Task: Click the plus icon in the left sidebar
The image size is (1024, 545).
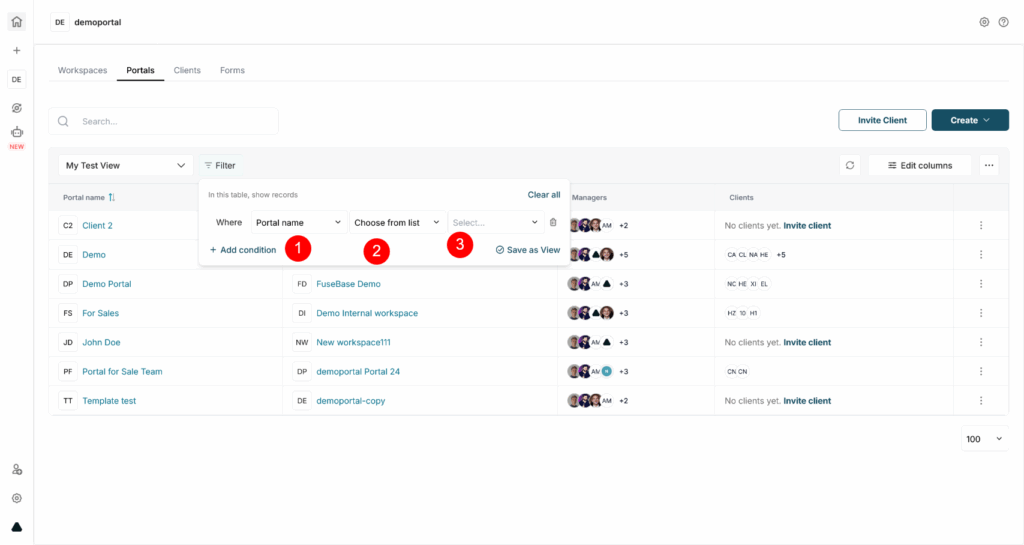Action: tap(16, 51)
